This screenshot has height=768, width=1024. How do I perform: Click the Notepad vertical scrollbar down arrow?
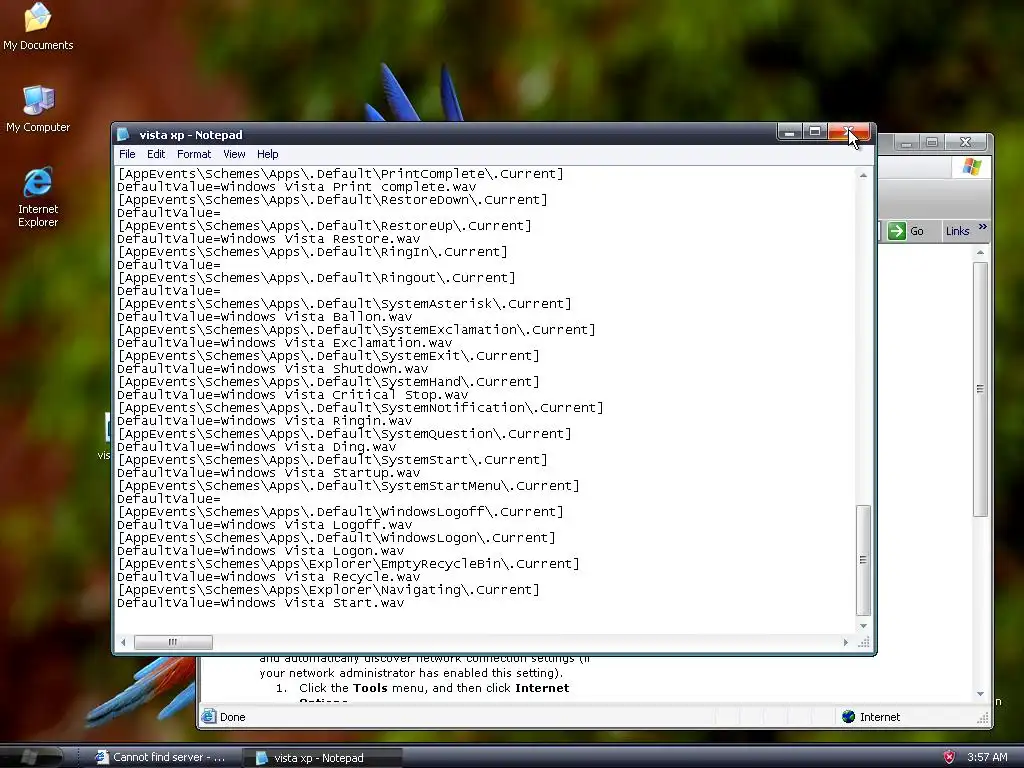point(863,626)
